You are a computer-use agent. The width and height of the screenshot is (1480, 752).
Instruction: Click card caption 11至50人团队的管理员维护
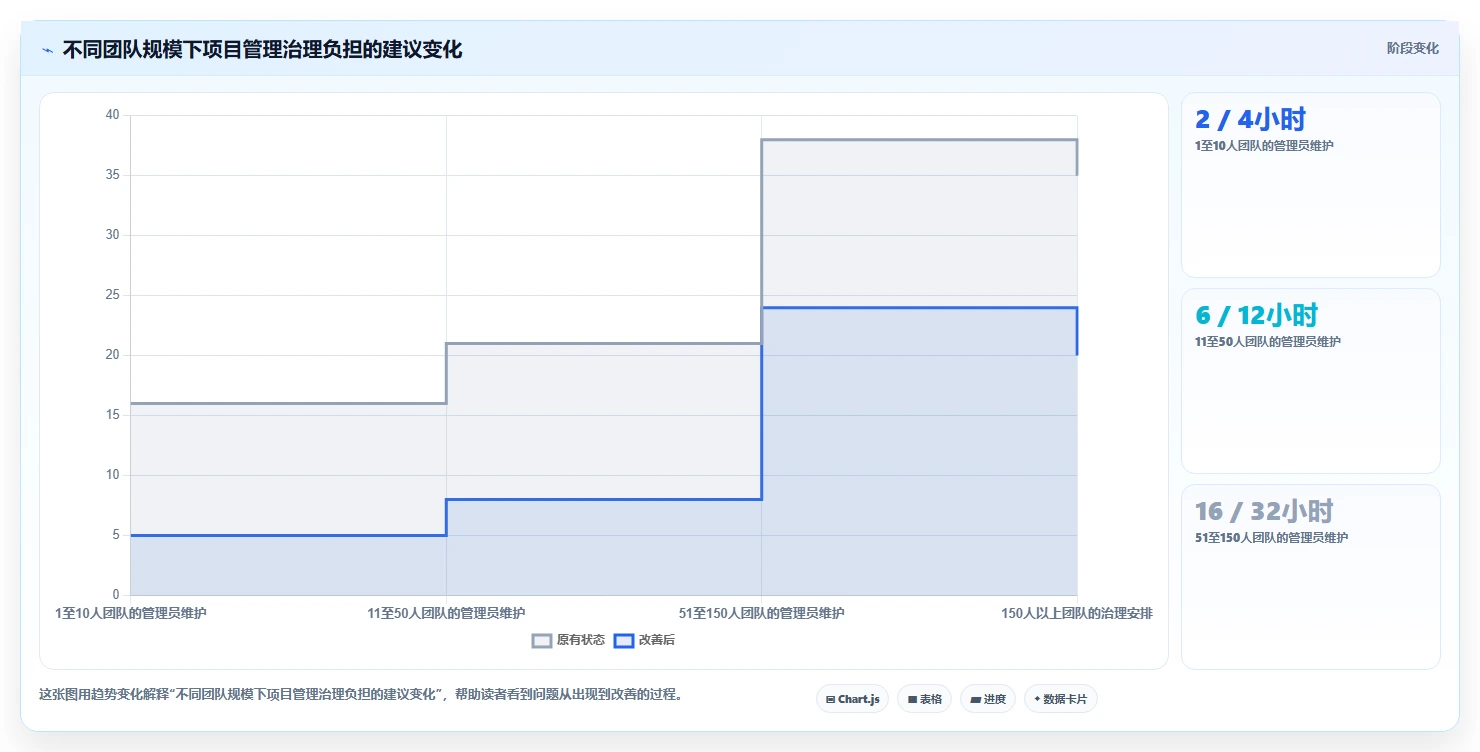[x=1268, y=342]
